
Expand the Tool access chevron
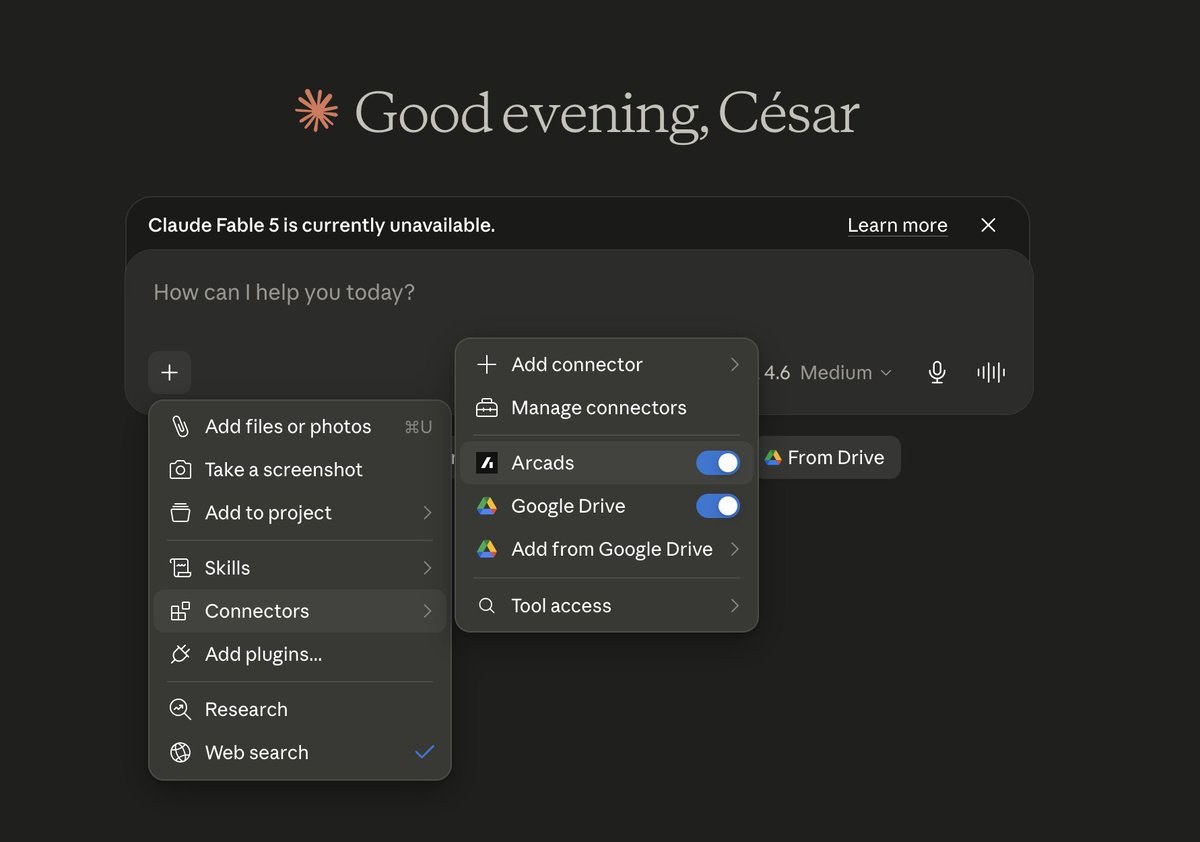point(734,606)
